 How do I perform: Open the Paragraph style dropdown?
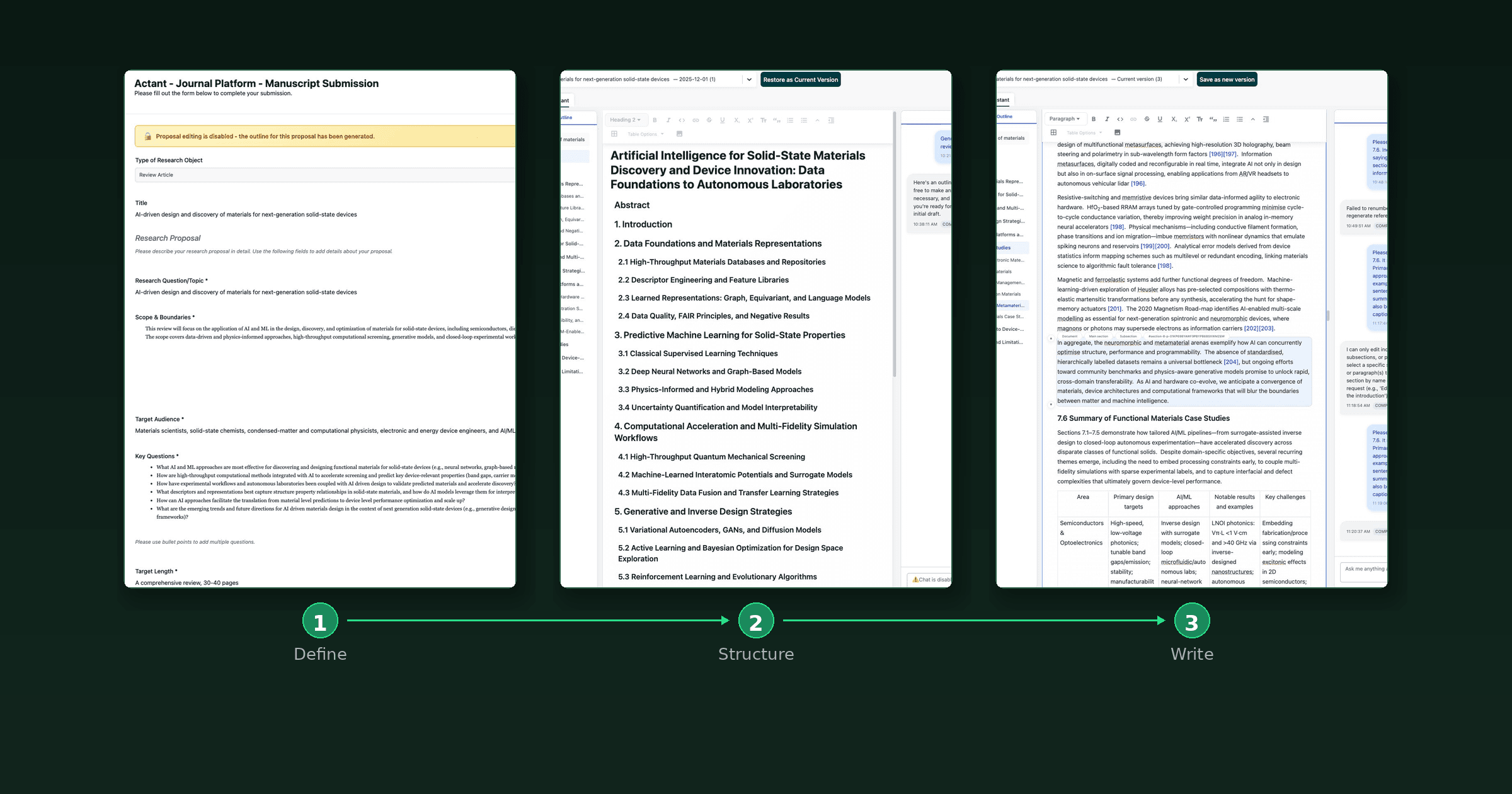(1065, 118)
